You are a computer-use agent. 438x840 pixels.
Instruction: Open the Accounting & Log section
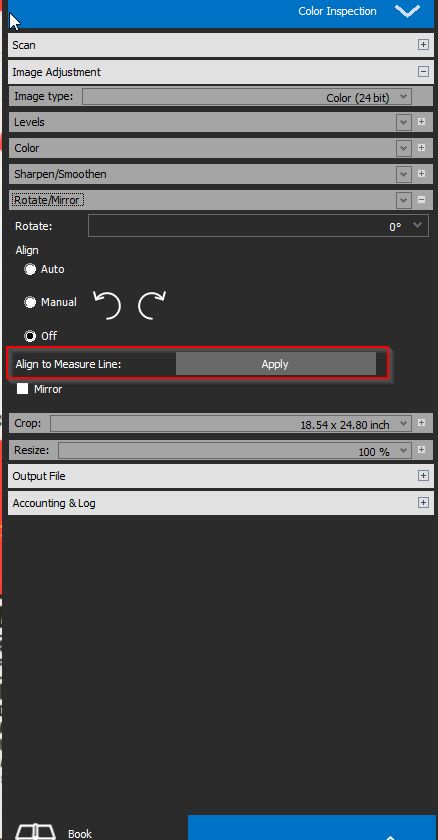point(221,503)
